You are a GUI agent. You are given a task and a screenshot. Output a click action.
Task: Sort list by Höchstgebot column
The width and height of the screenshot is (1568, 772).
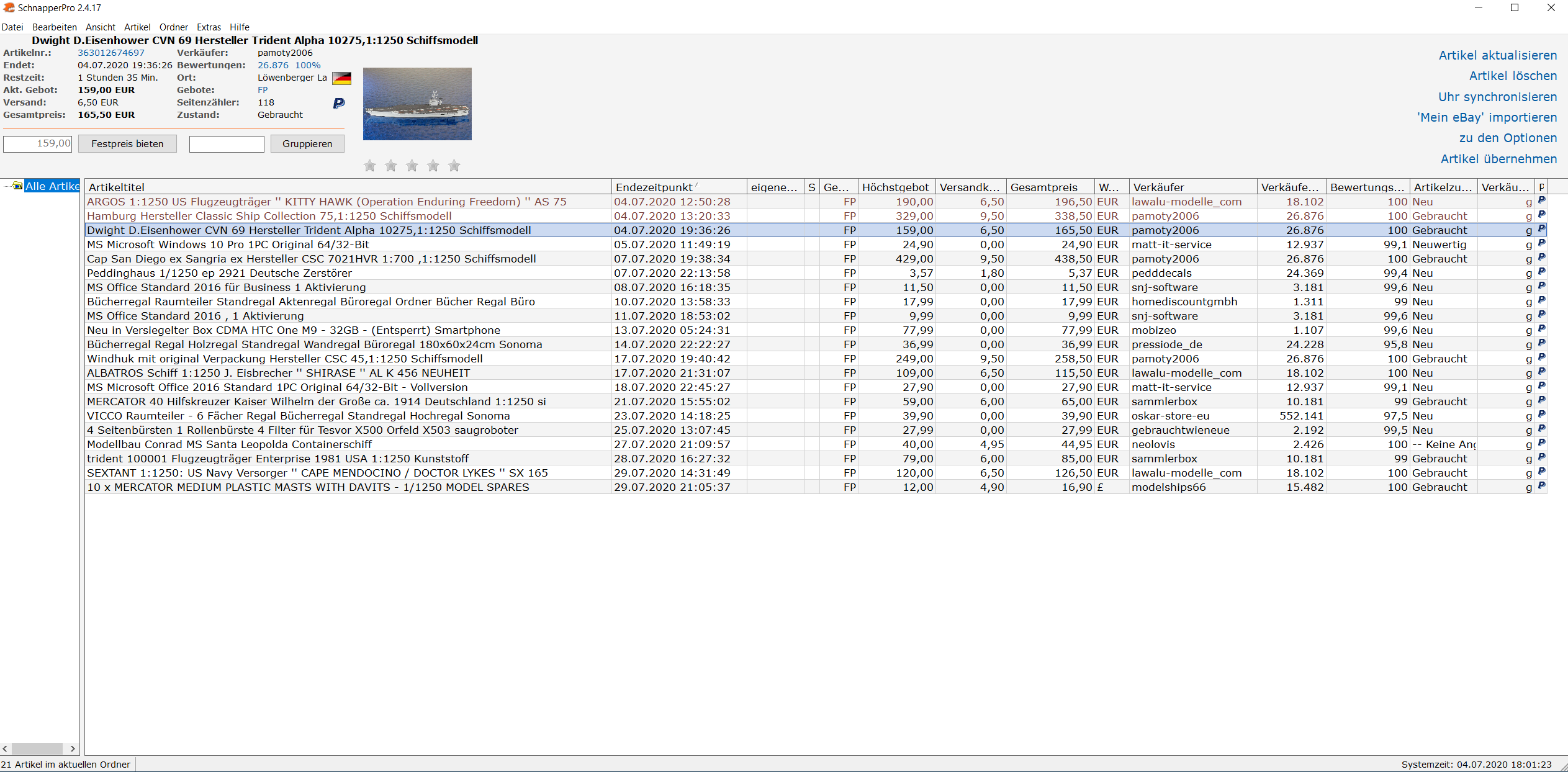point(895,187)
